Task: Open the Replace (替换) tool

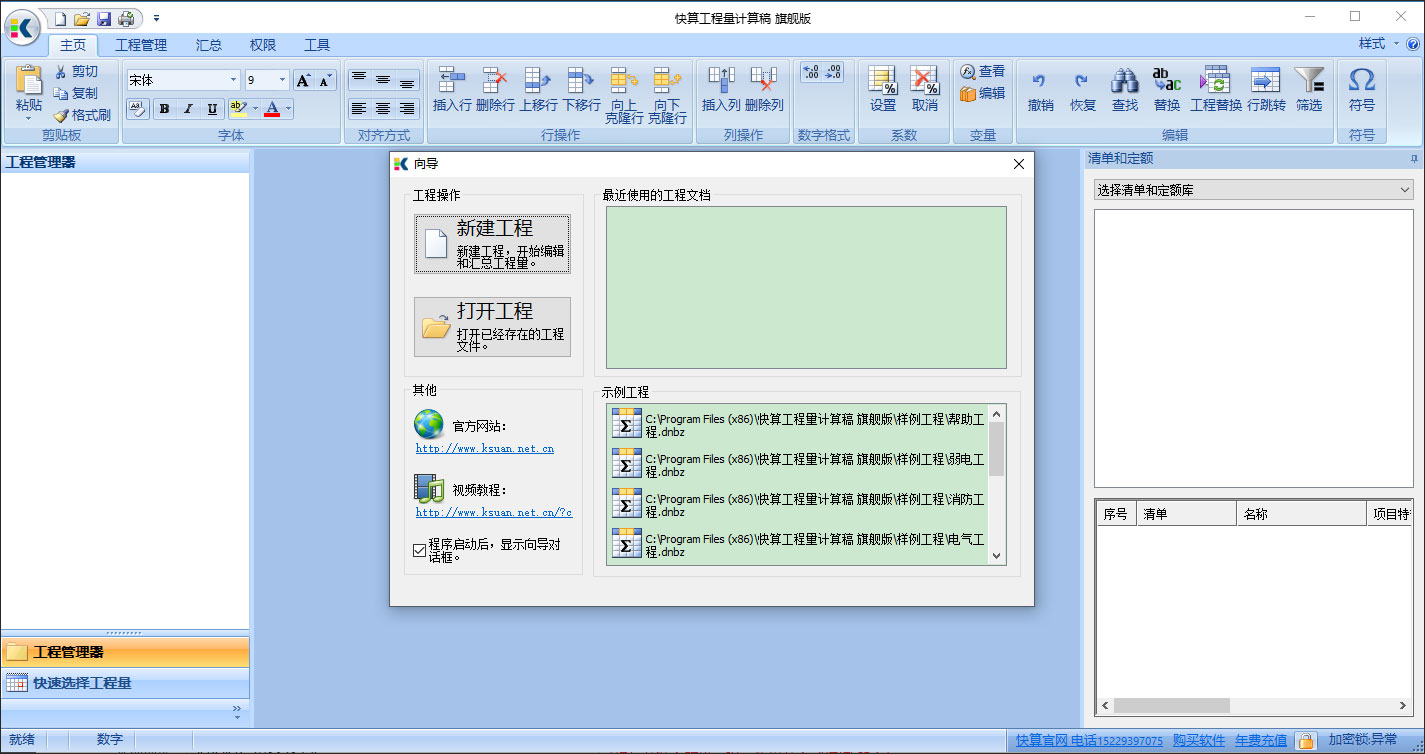Action: (1167, 80)
